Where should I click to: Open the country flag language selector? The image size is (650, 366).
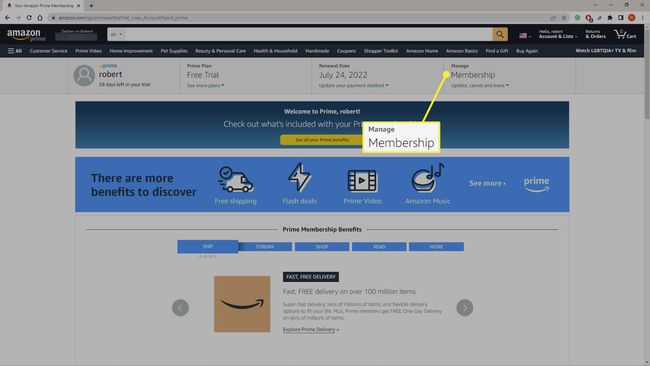(x=525, y=36)
